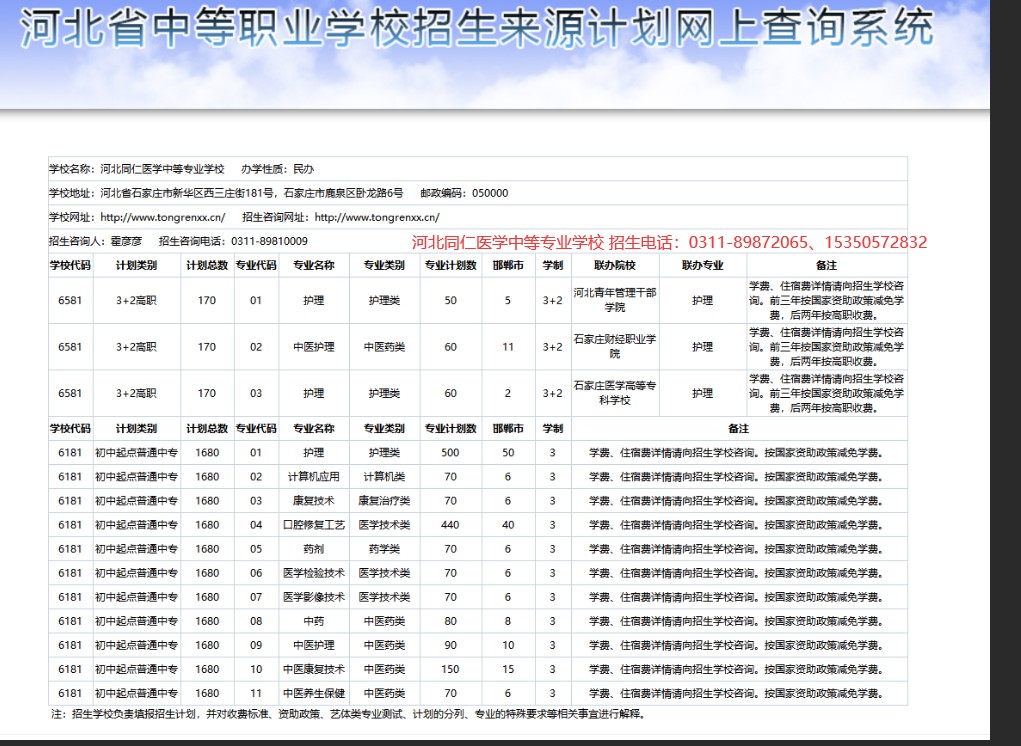Select the 医学检验技术 major name cell

(314, 573)
